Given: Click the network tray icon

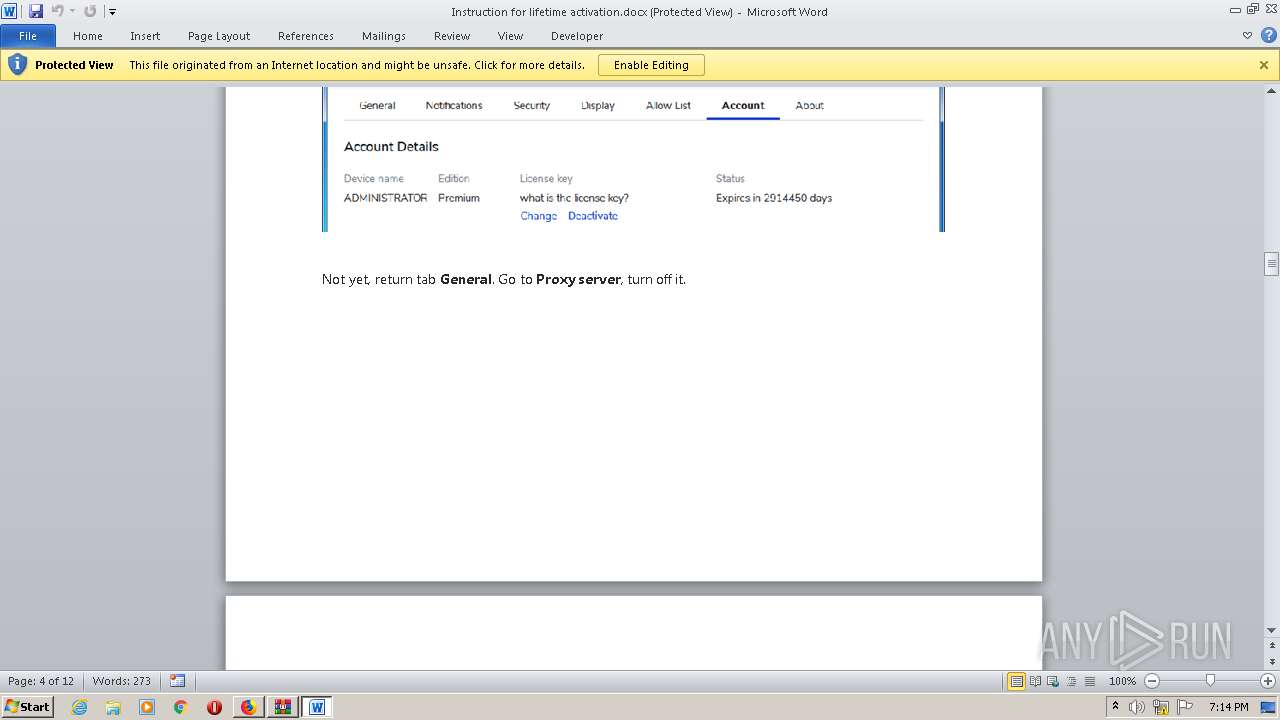Looking at the screenshot, I should point(1161,707).
